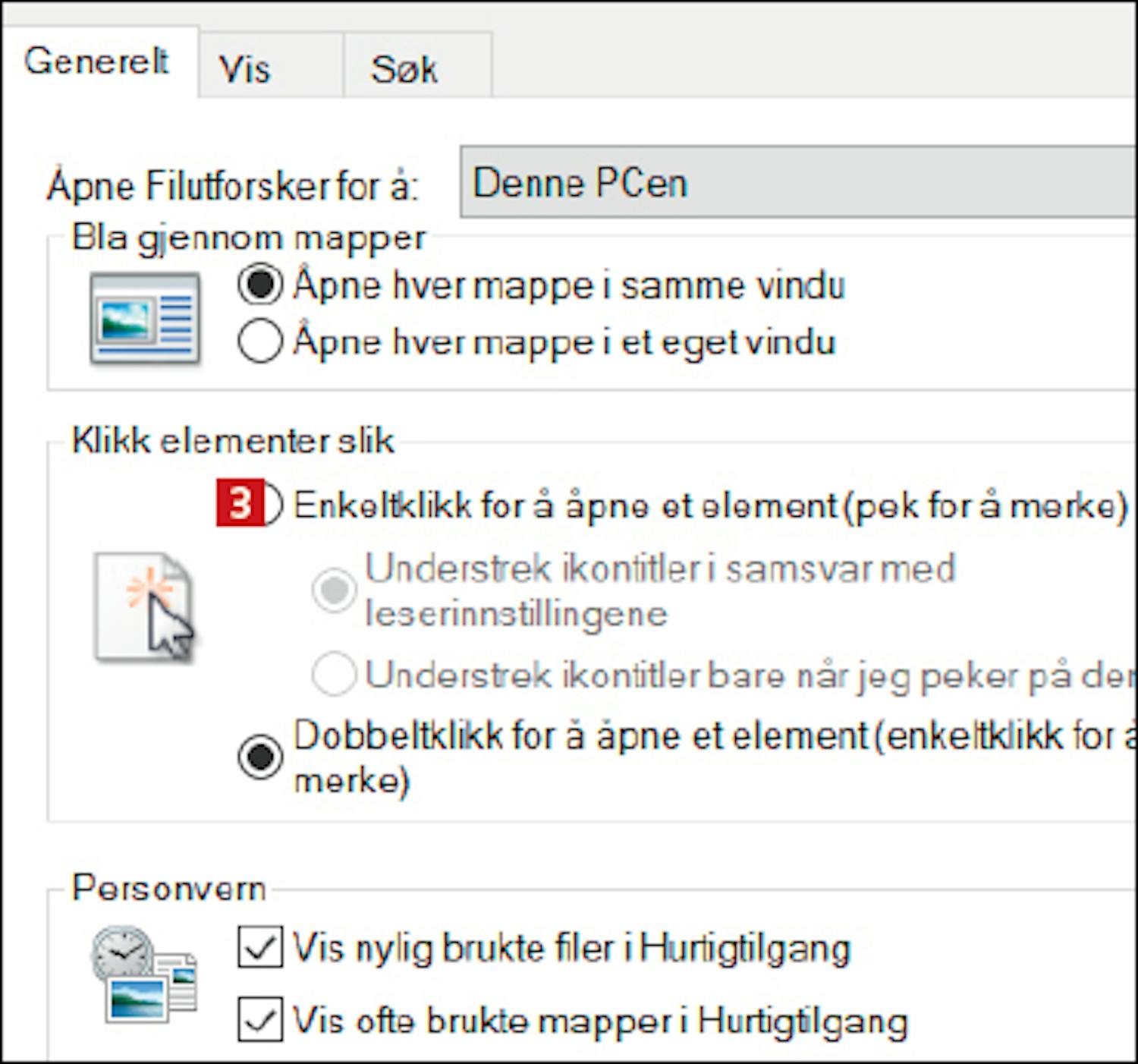This screenshot has width=1138, height=1064.
Task: Select 'Åpne hver mappe i samme vindu'
Action: (x=260, y=285)
